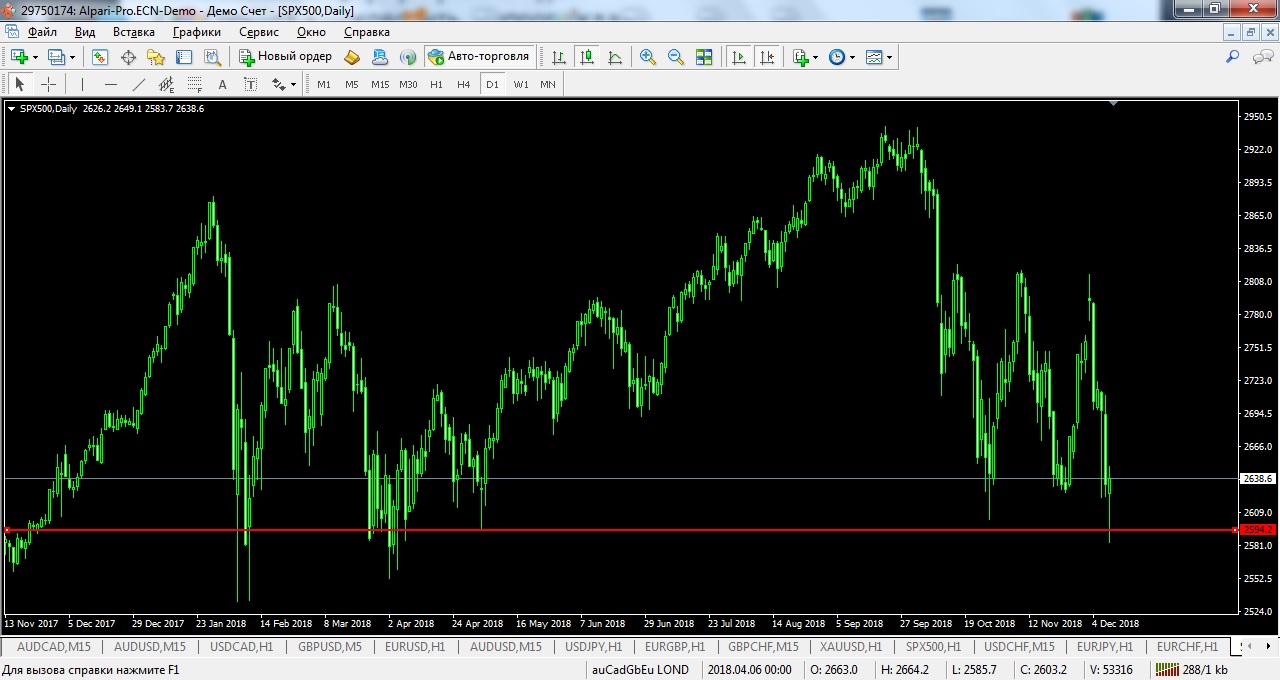
Task: Expand the periods dropdown arrow
Action: [853, 57]
